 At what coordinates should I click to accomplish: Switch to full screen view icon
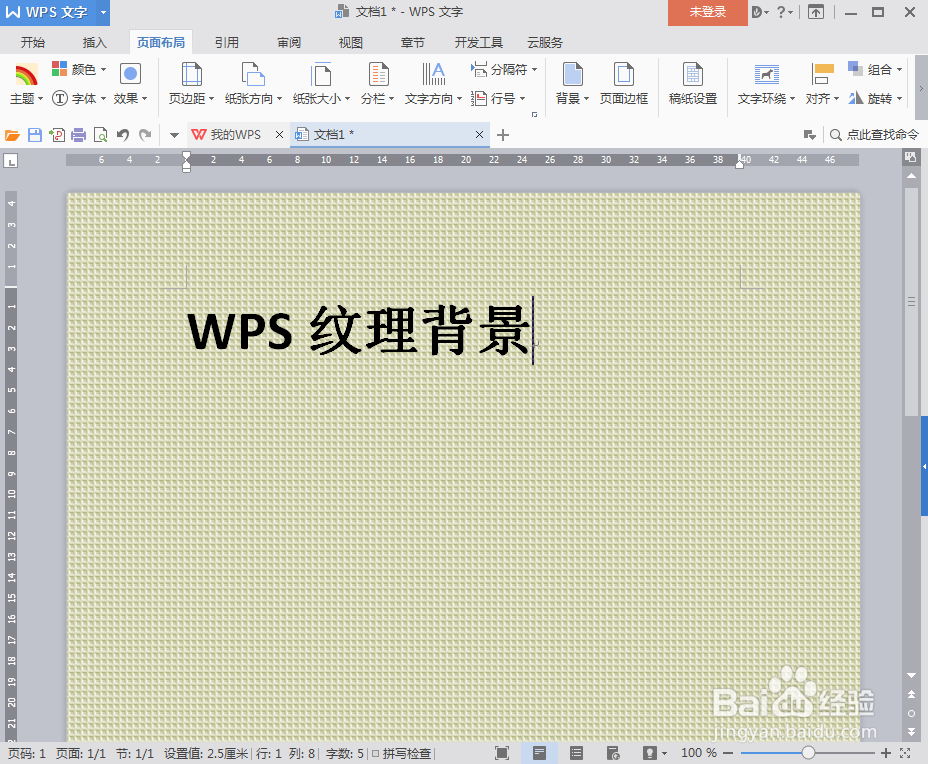[502, 753]
